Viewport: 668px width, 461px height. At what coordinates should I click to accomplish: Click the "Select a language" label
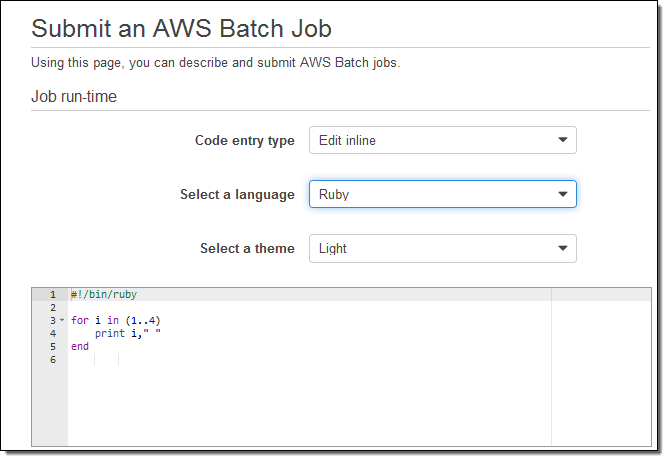click(x=237, y=194)
